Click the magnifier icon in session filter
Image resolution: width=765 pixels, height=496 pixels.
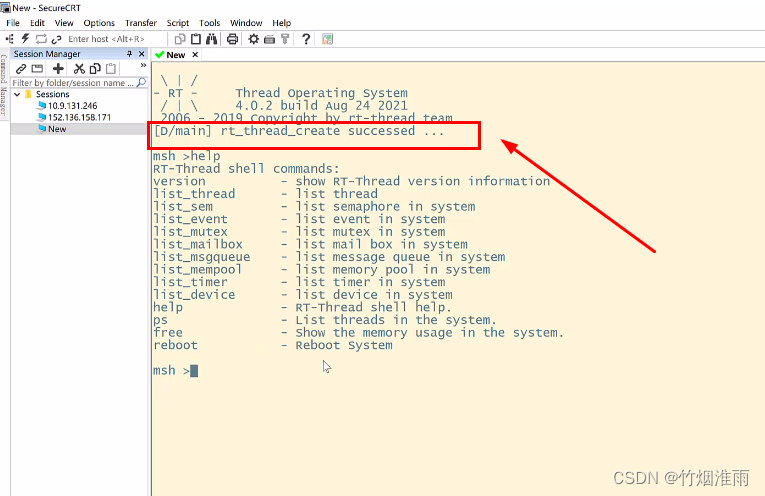click(x=141, y=82)
